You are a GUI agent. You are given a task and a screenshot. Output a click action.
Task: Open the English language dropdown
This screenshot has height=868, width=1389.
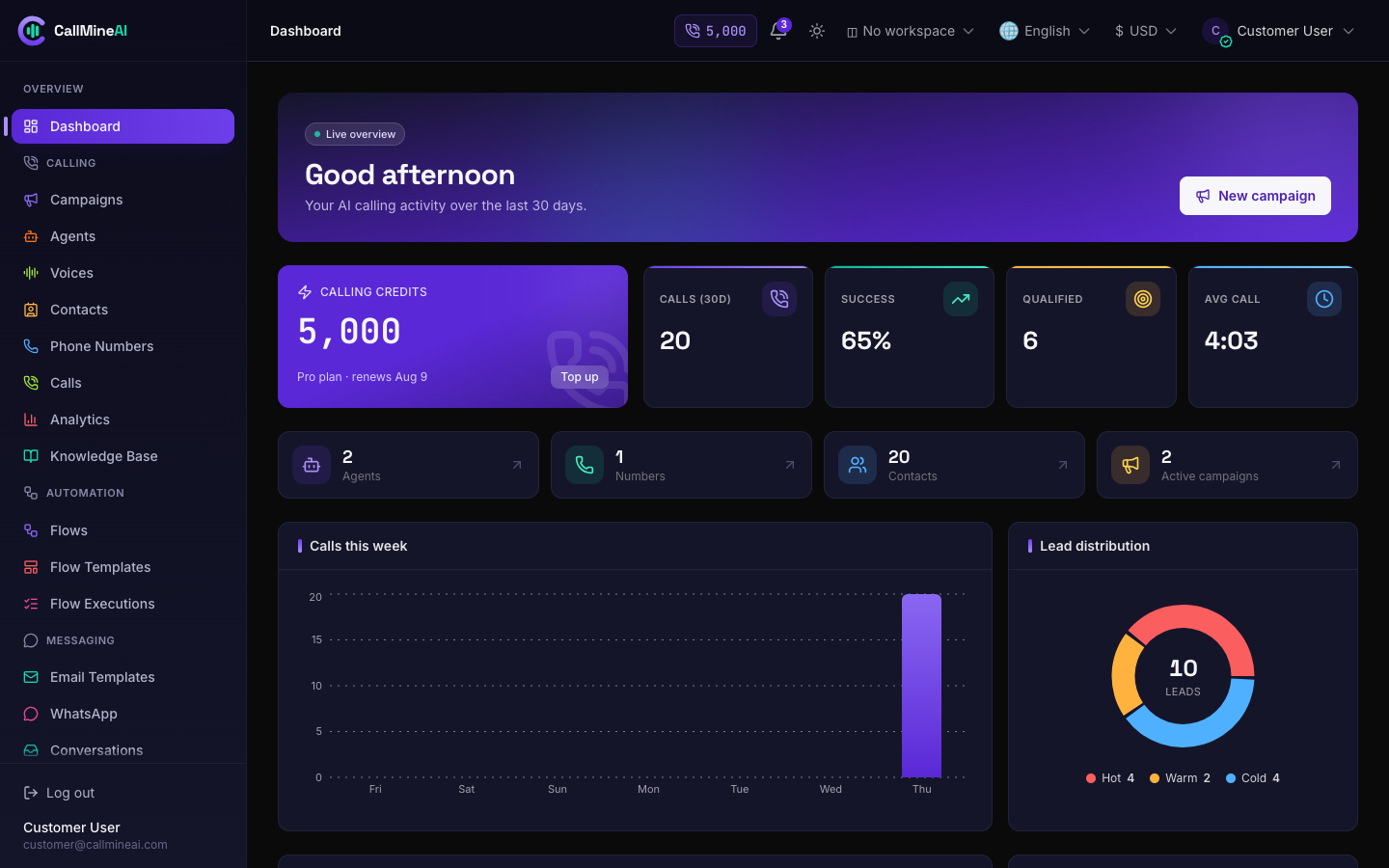tap(1045, 31)
